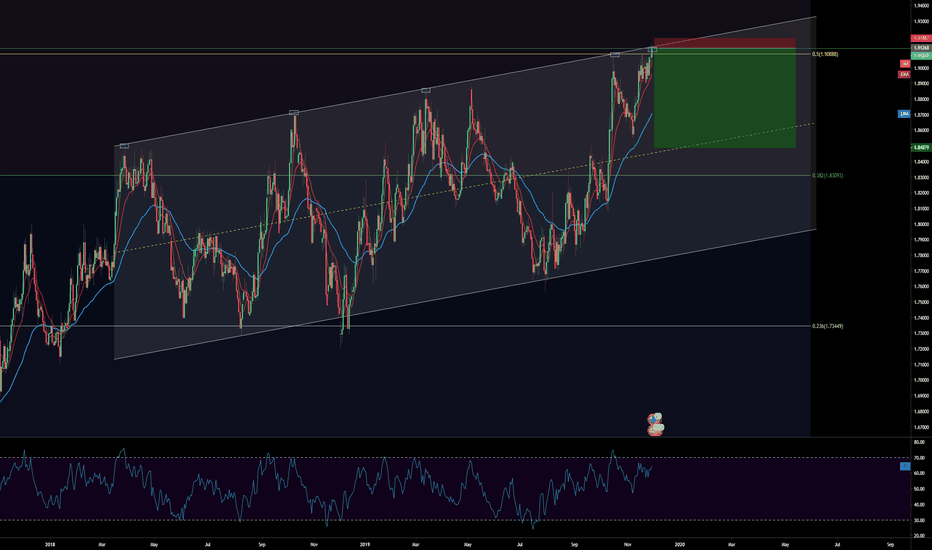
Task: Select the red stop-loss zone of short position
Action: coord(724,44)
